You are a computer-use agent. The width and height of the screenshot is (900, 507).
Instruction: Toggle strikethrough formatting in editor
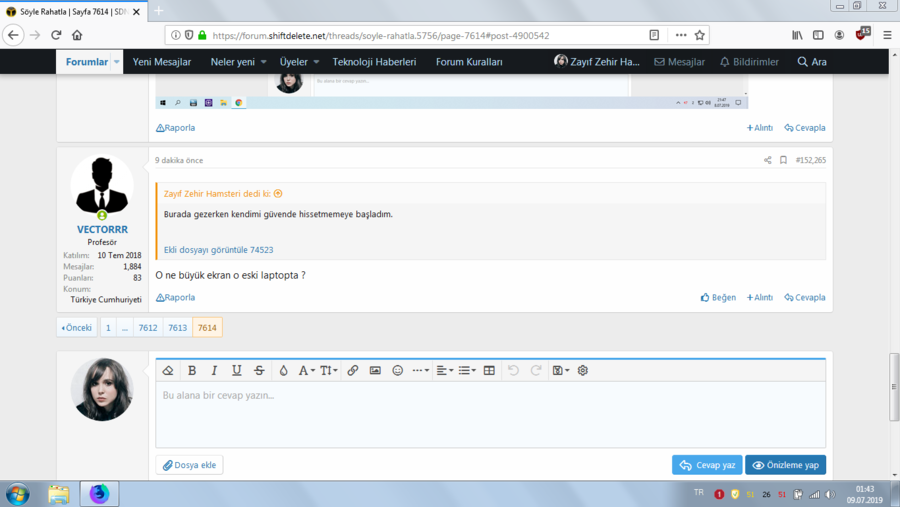[259, 370]
